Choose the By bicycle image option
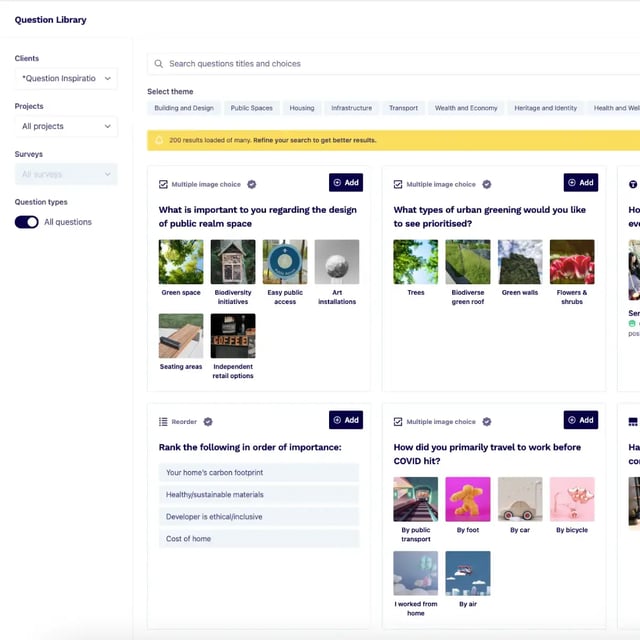This screenshot has height=640, width=640. [x=572, y=500]
